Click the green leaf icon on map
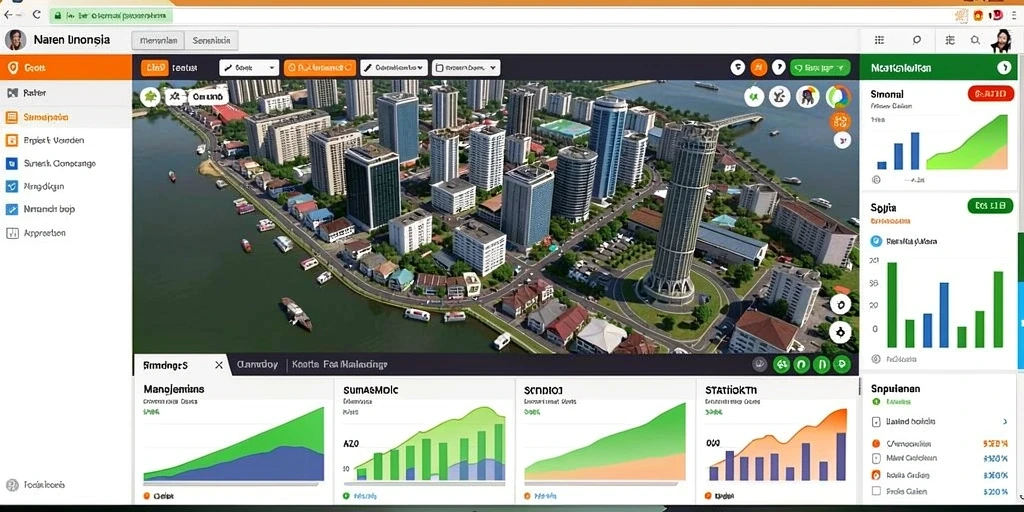 coord(150,97)
